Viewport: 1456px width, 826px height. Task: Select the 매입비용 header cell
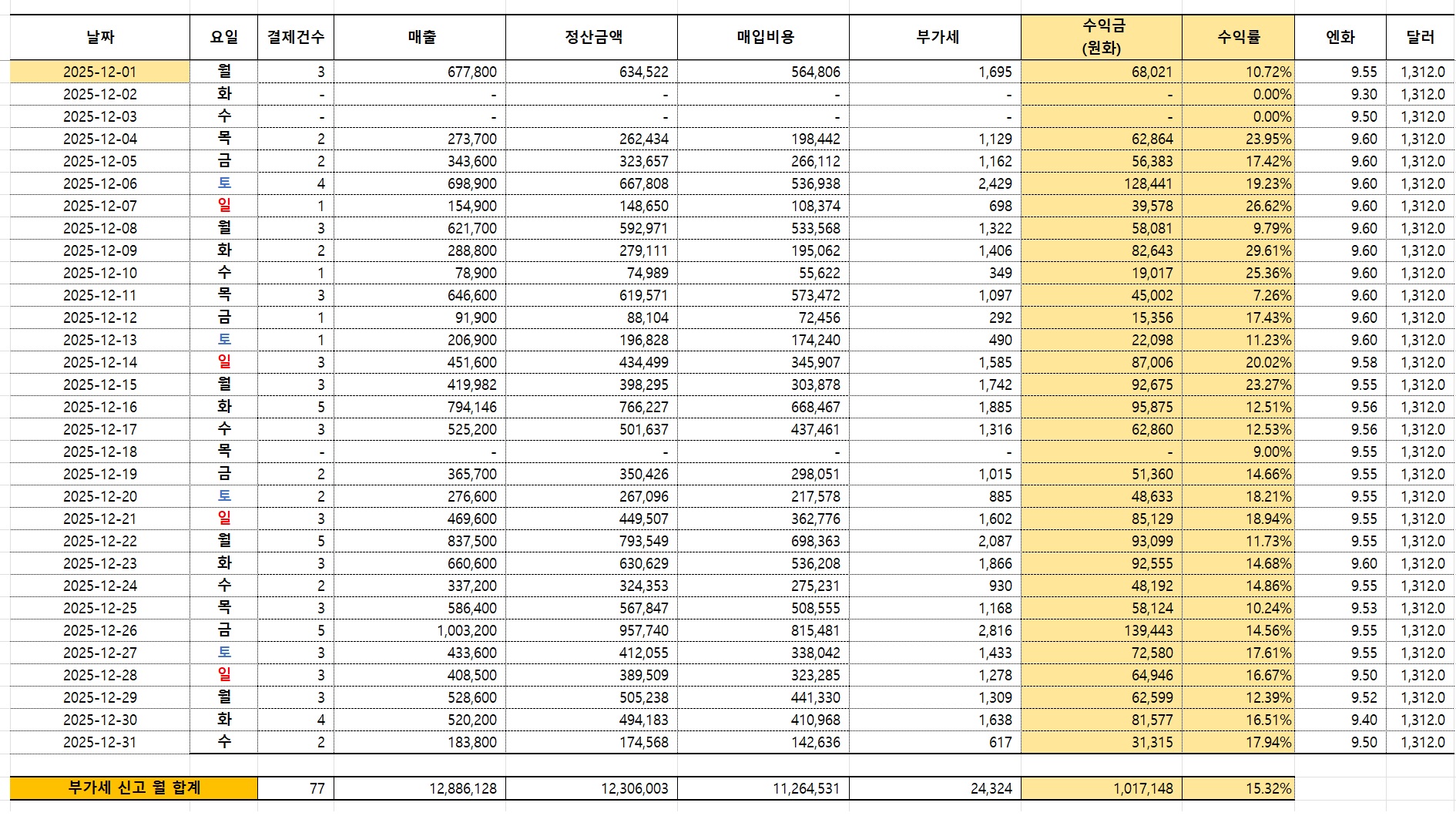763,37
